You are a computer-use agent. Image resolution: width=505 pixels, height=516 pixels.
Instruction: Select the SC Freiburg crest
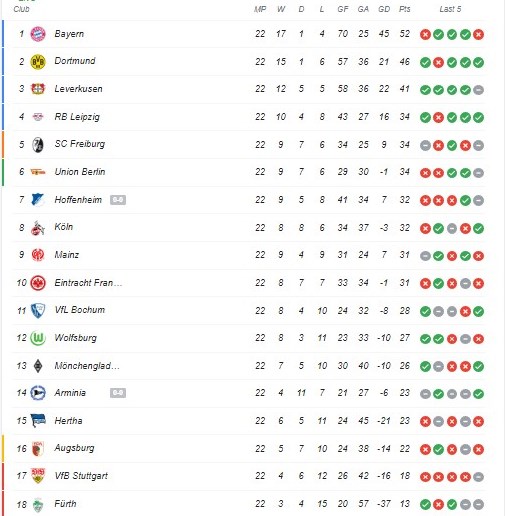38,145
